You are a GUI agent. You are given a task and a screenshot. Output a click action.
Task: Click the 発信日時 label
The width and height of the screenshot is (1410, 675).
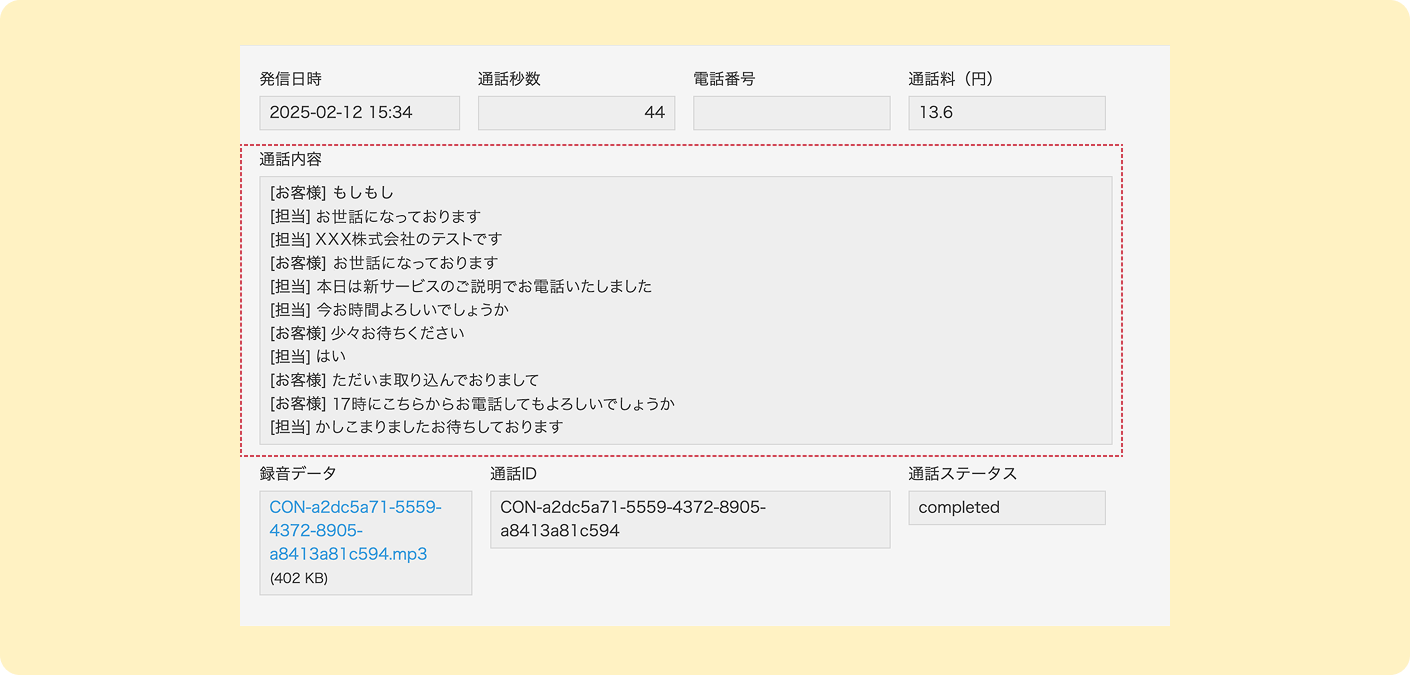(x=291, y=79)
